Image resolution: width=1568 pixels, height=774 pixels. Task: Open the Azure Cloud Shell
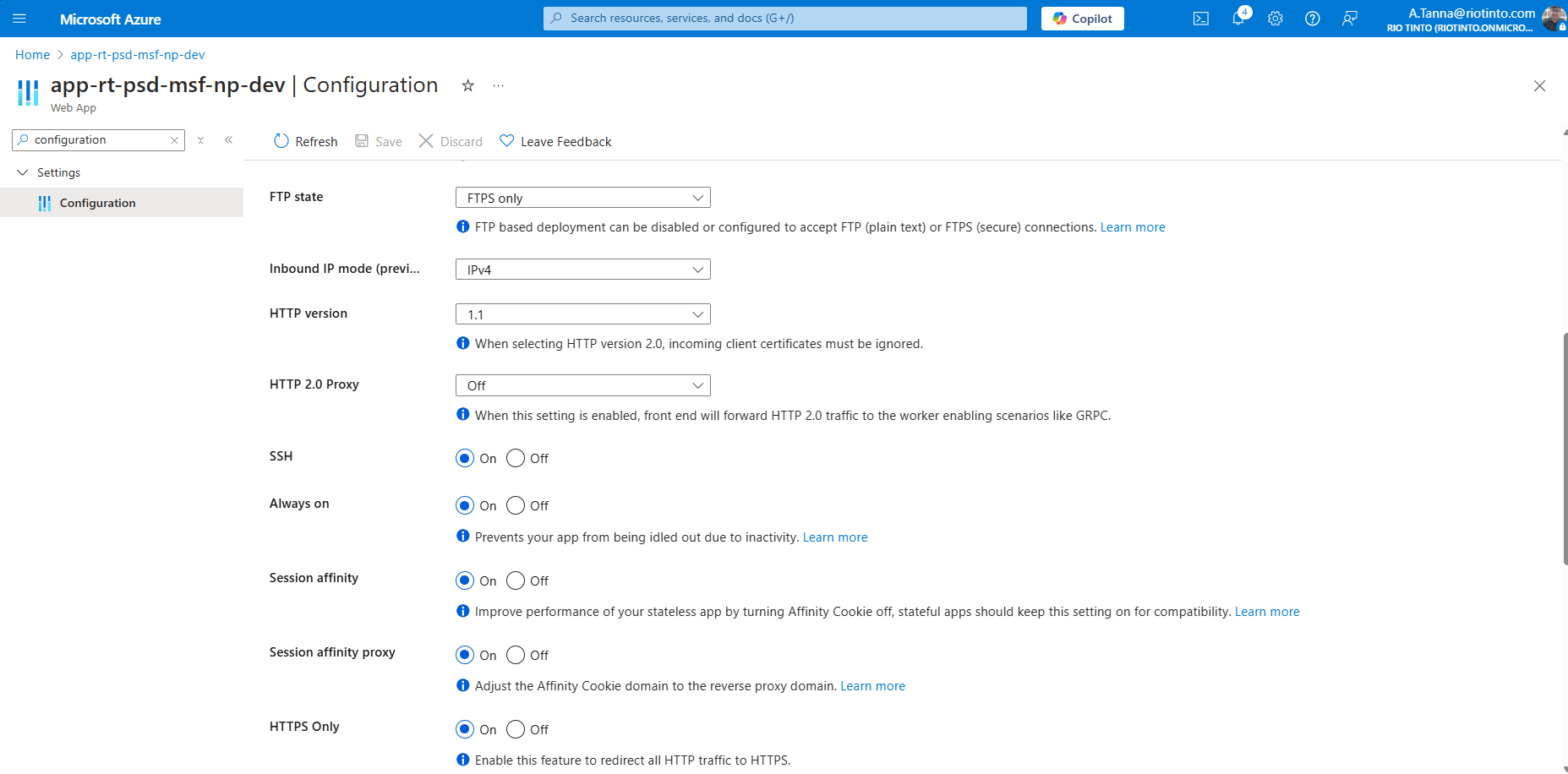(1201, 18)
